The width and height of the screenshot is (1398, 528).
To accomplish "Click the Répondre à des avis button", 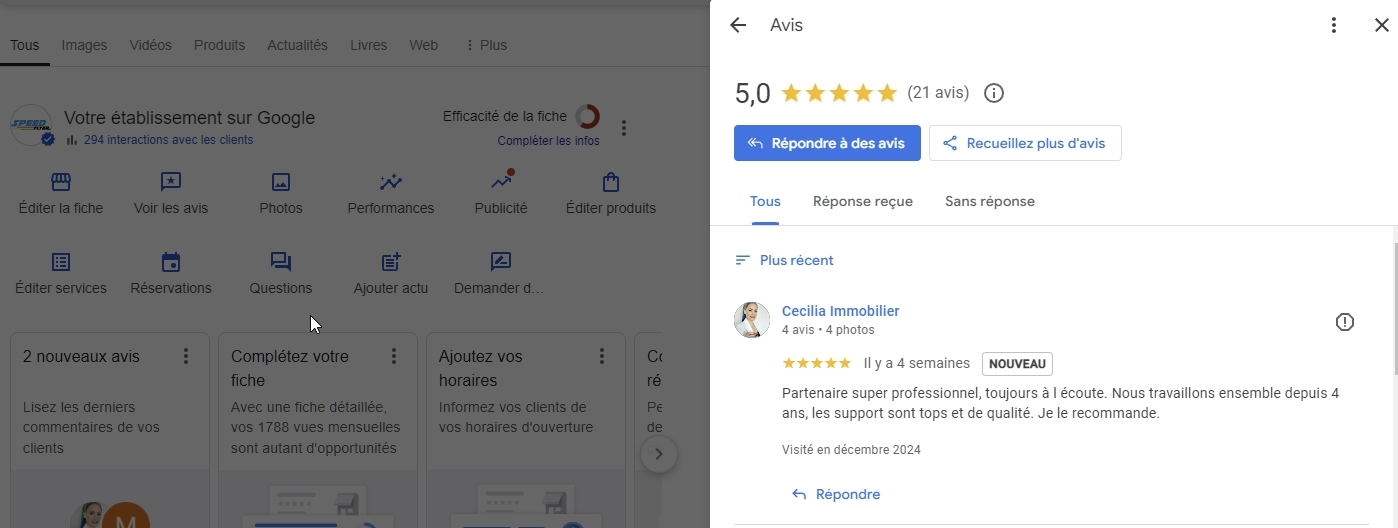I will [827, 143].
